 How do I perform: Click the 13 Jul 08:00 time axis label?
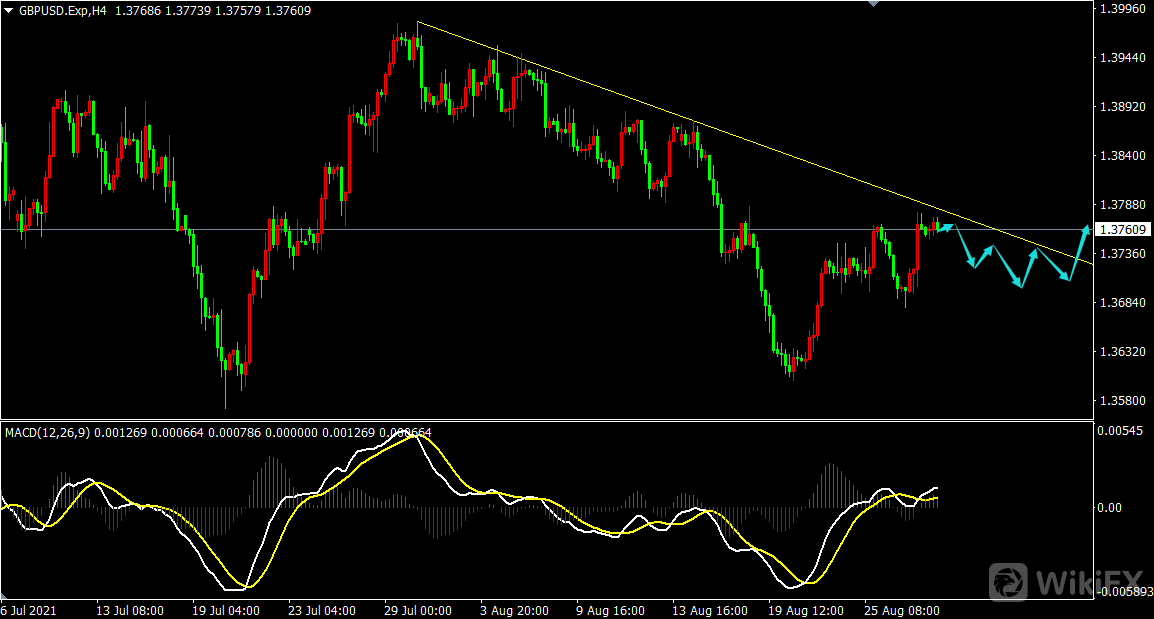click(130, 609)
